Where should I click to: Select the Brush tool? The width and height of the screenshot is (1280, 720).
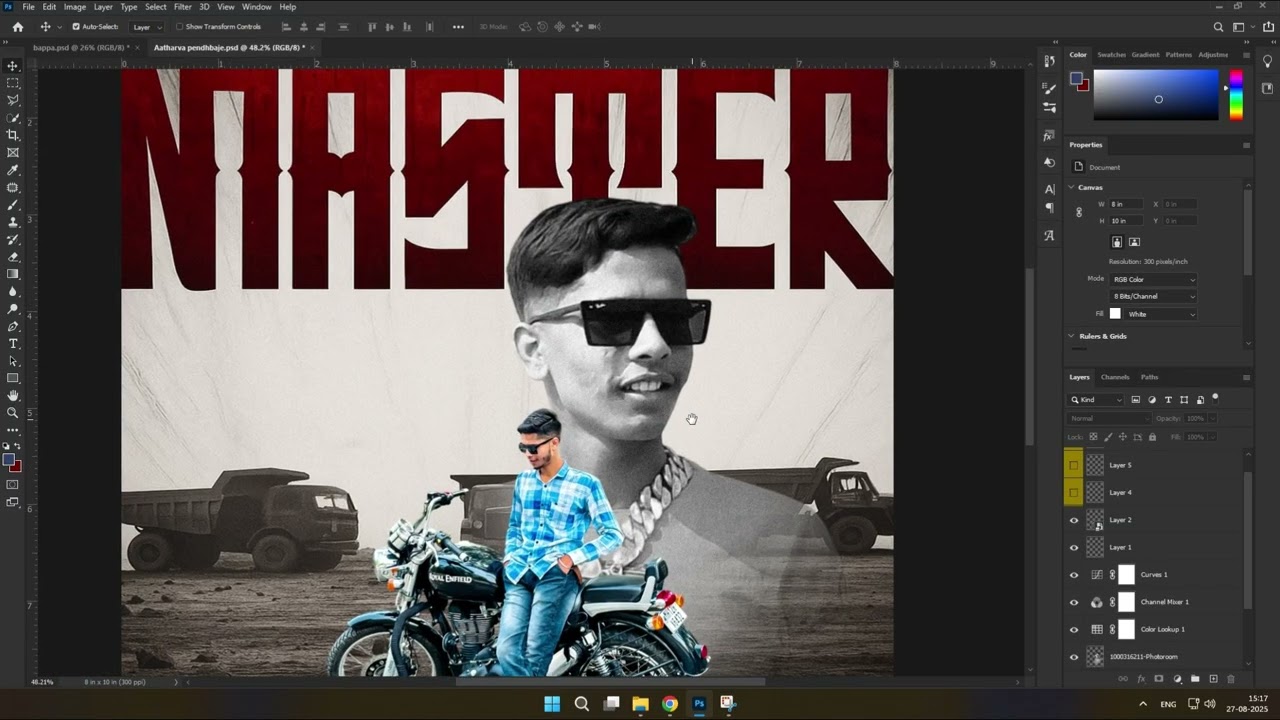(x=13, y=205)
